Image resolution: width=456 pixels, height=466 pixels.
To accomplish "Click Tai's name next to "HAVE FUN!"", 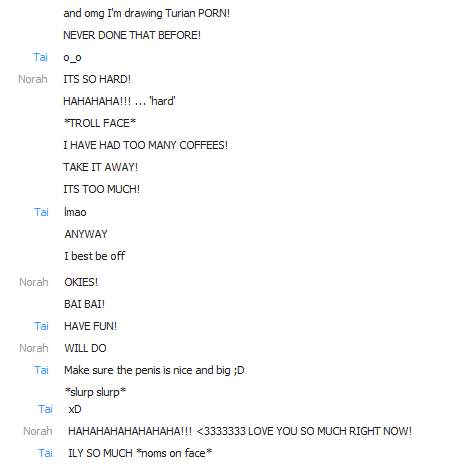I will [41, 326].
